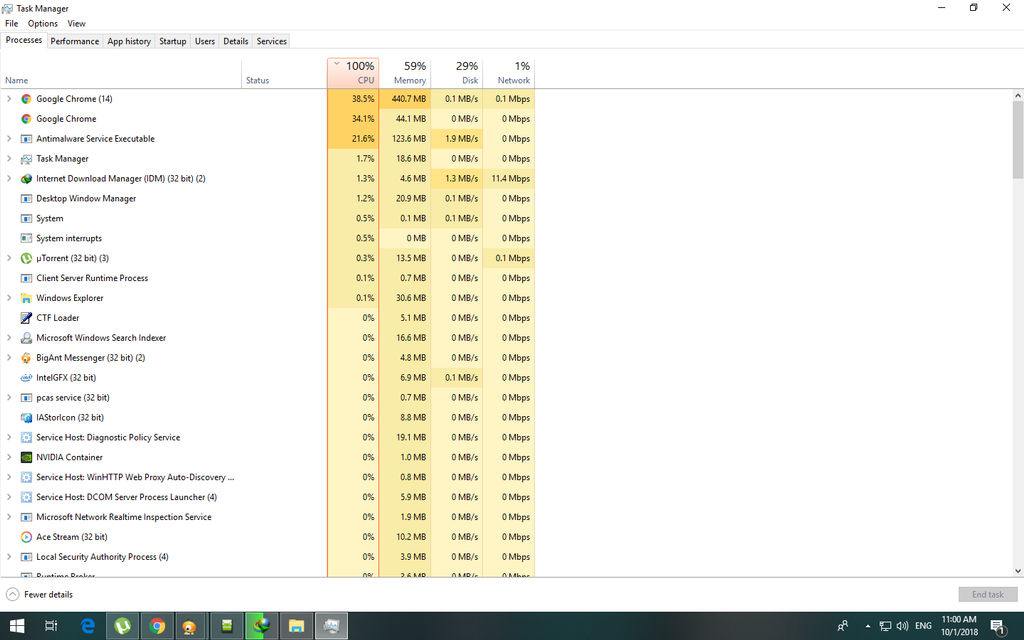This screenshot has width=1024, height=640.
Task: Switch to the Users tab
Action: tap(204, 41)
